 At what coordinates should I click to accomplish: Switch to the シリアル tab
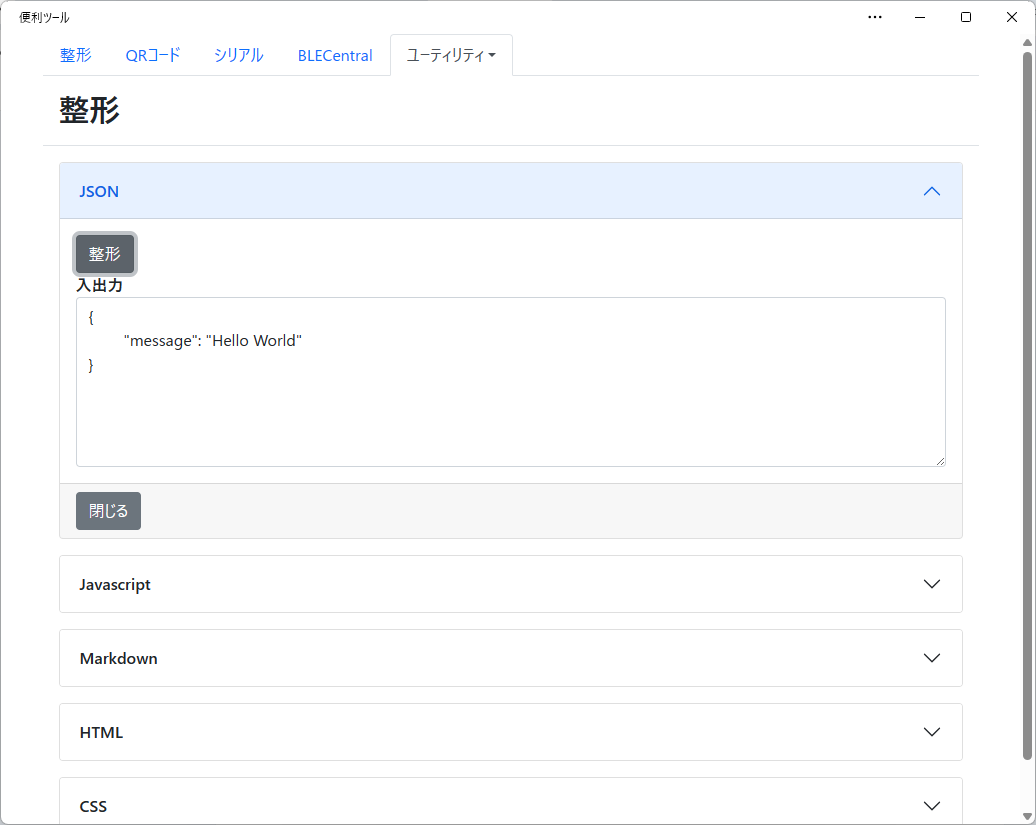coord(239,55)
